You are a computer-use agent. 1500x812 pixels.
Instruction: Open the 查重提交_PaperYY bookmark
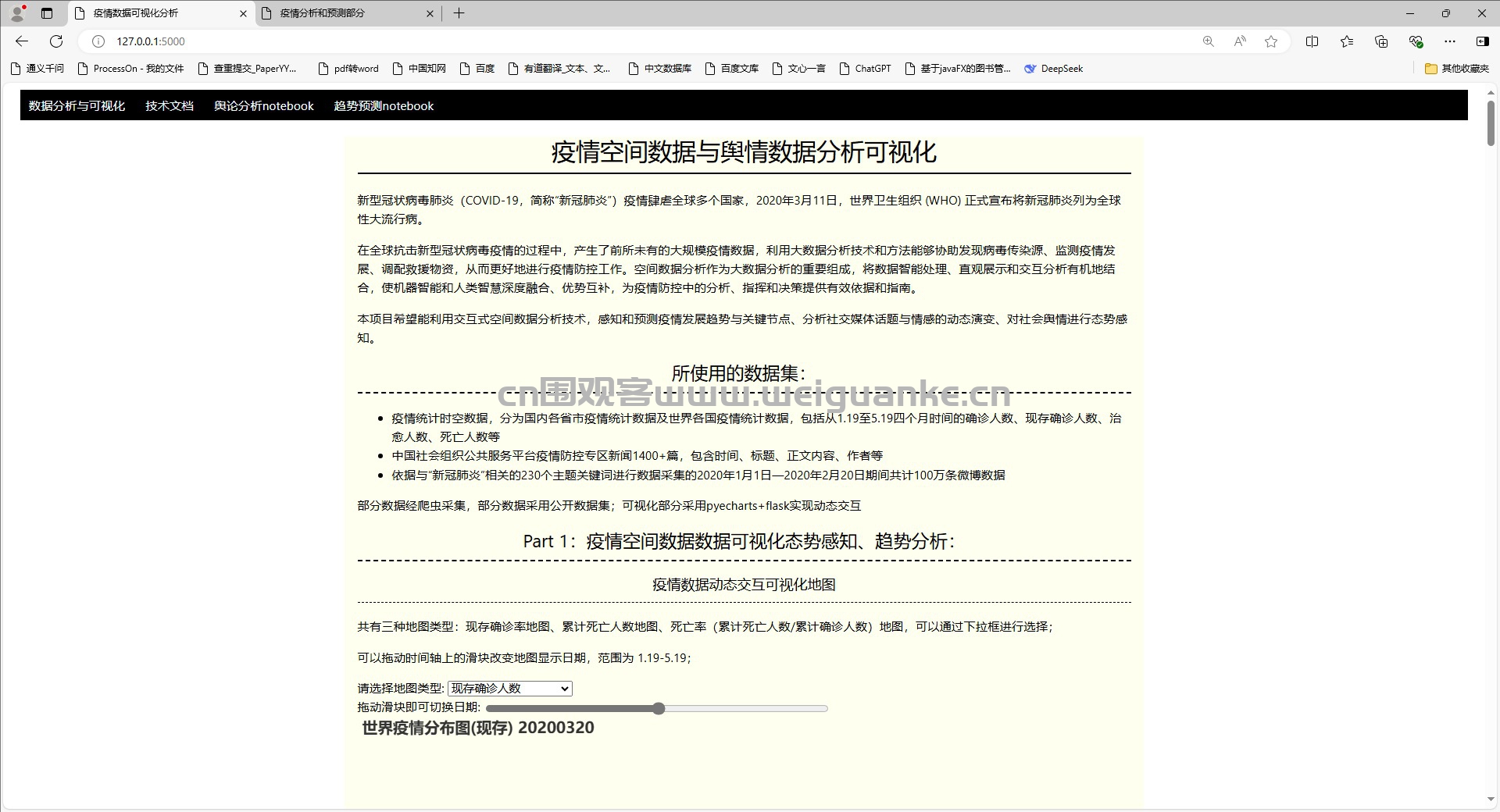click(x=248, y=69)
